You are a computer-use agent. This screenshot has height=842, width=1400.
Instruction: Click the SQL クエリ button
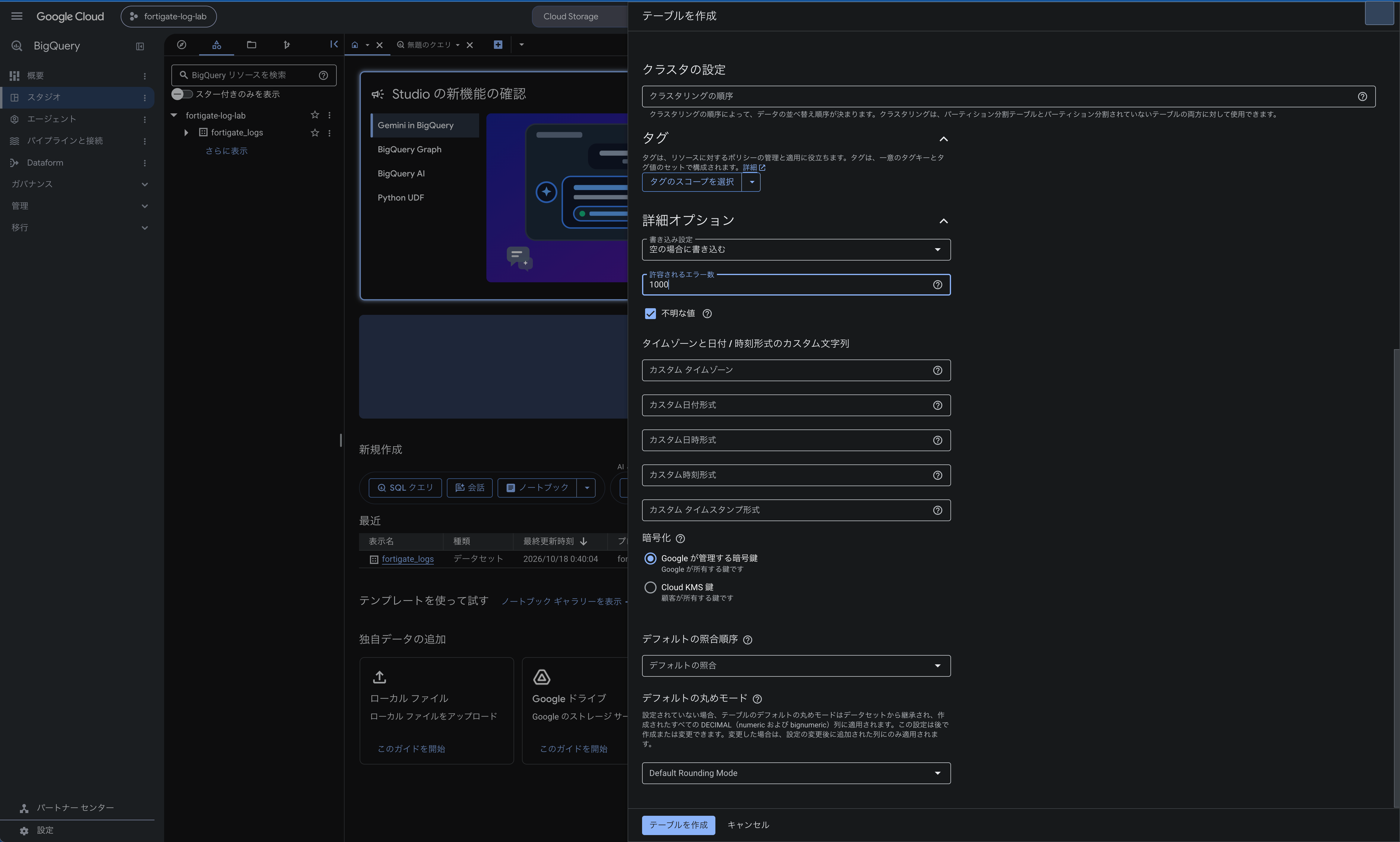point(405,488)
